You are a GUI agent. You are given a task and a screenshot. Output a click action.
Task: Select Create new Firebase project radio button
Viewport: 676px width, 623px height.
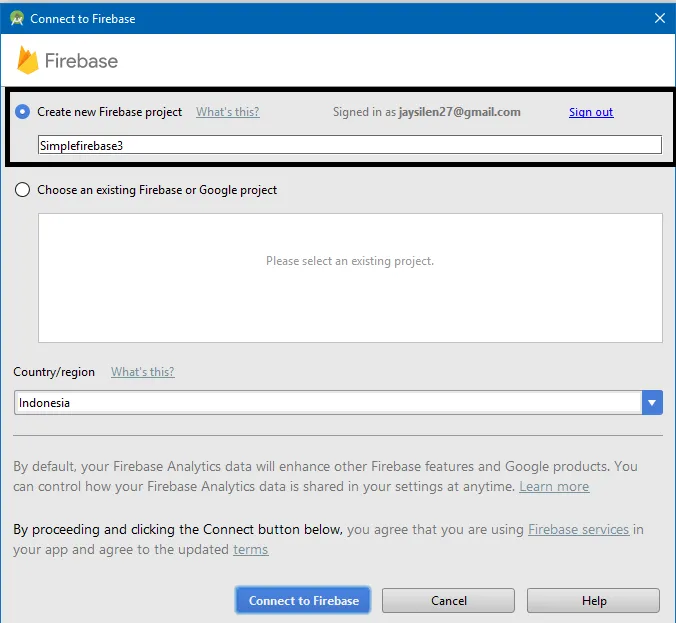(22, 112)
